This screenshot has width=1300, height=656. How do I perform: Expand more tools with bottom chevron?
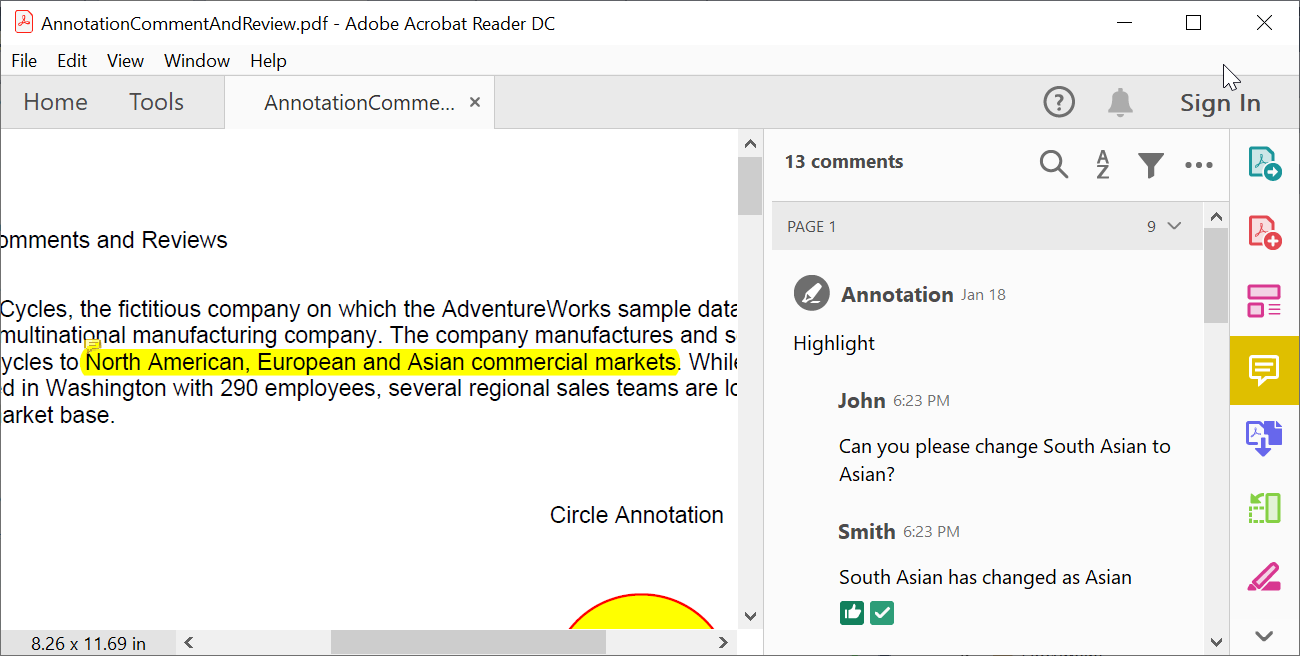1264,635
